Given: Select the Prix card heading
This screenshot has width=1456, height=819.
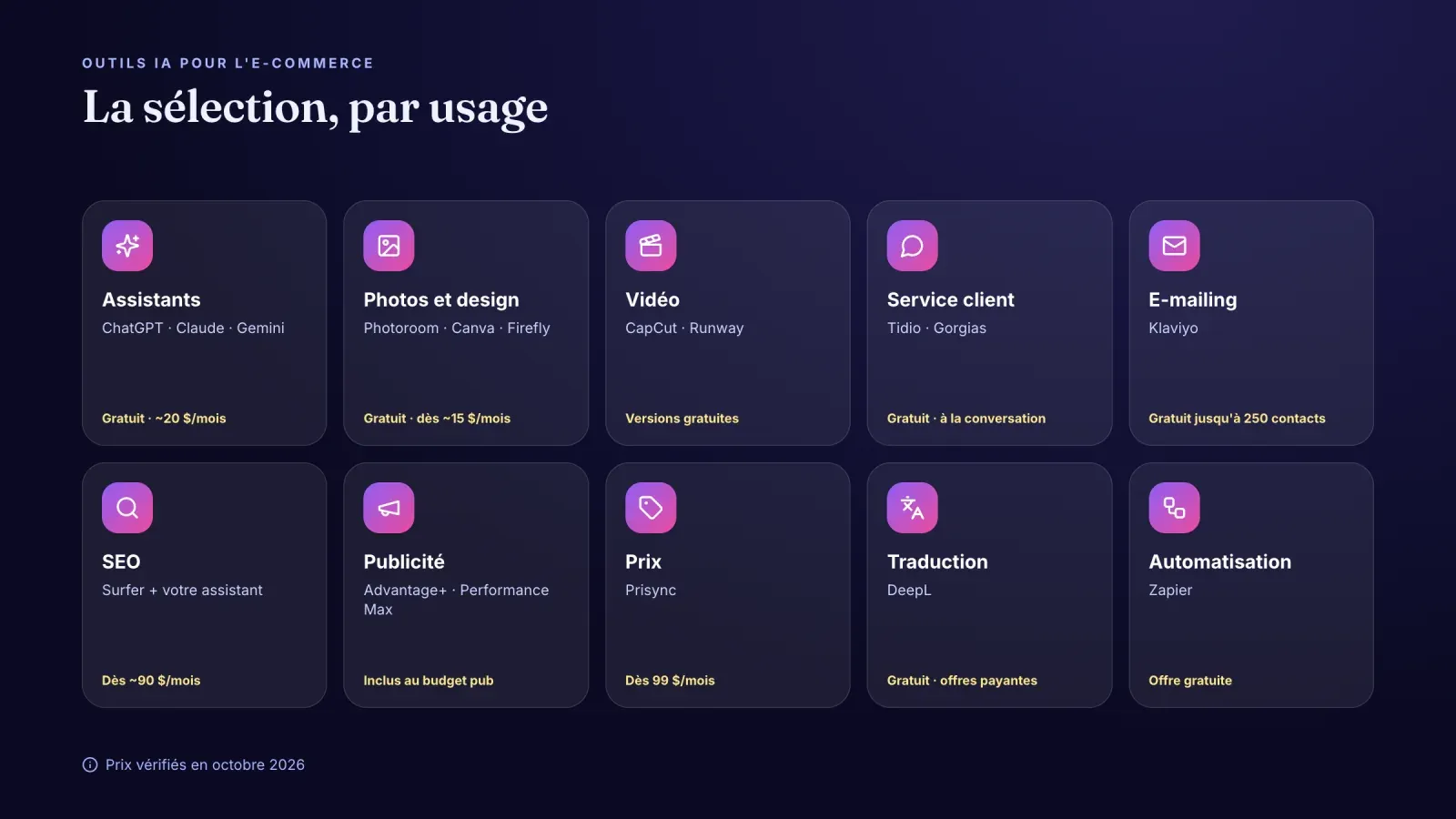Looking at the screenshot, I should pos(643,562).
